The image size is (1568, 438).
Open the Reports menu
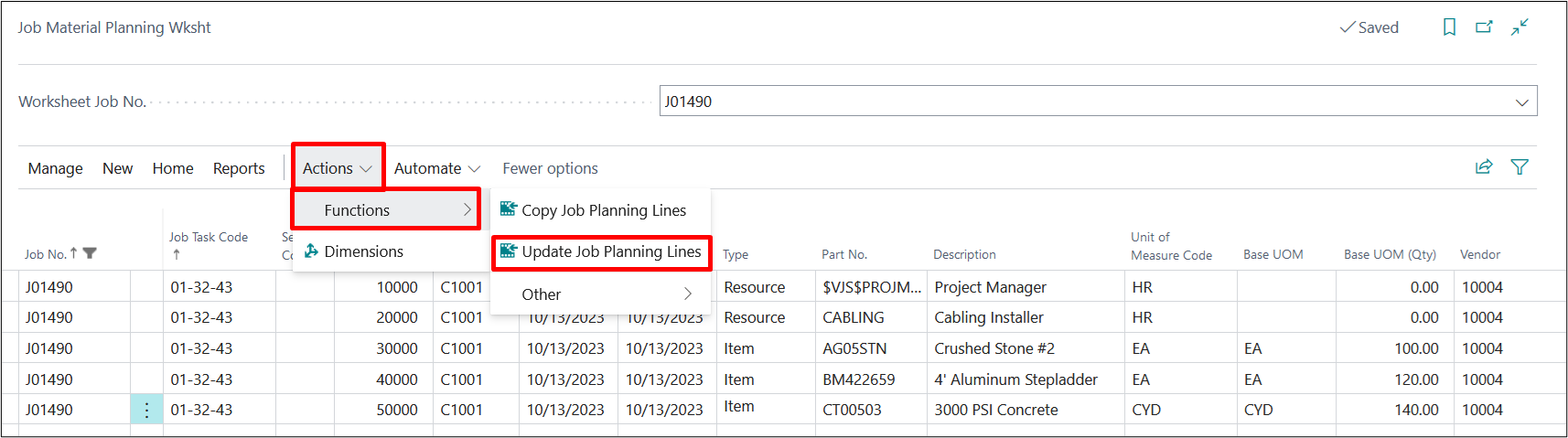(239, 168)
